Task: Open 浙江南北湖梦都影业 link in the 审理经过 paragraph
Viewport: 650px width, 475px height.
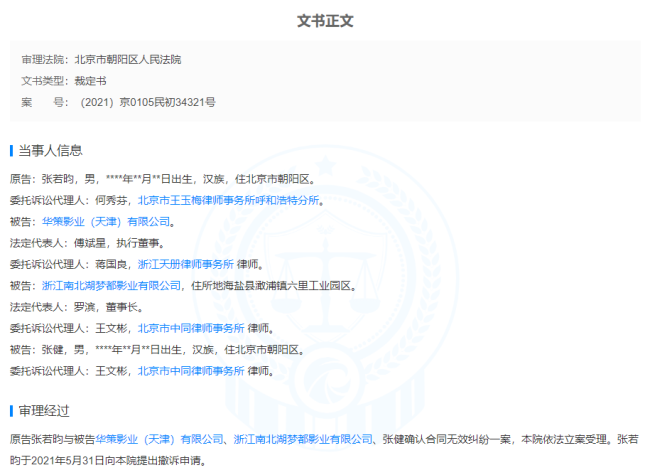Action: tap(305, 438)
